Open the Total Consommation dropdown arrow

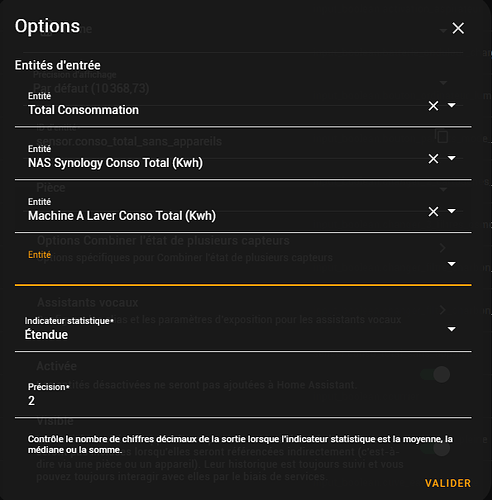coord(452,105)
